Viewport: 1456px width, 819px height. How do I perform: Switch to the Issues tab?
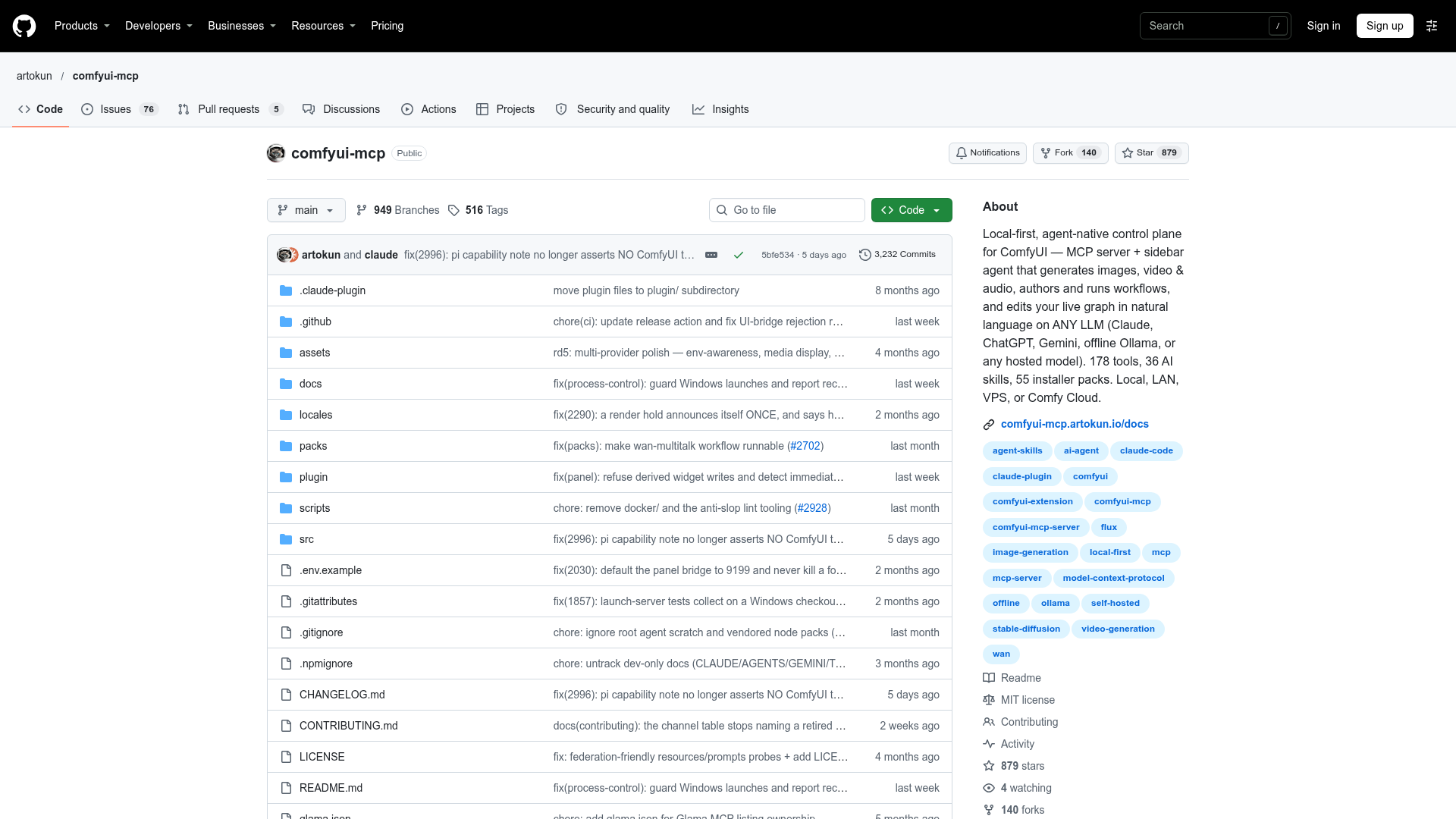coord(119,109)
